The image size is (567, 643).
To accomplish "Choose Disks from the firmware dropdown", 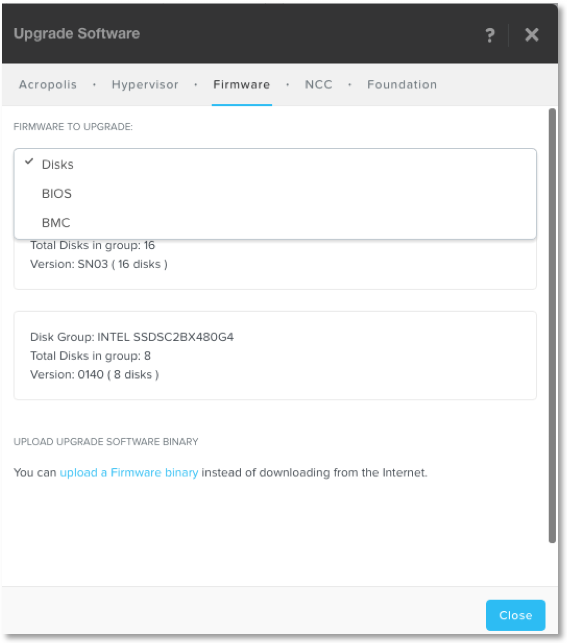I will tap(275, 164).
